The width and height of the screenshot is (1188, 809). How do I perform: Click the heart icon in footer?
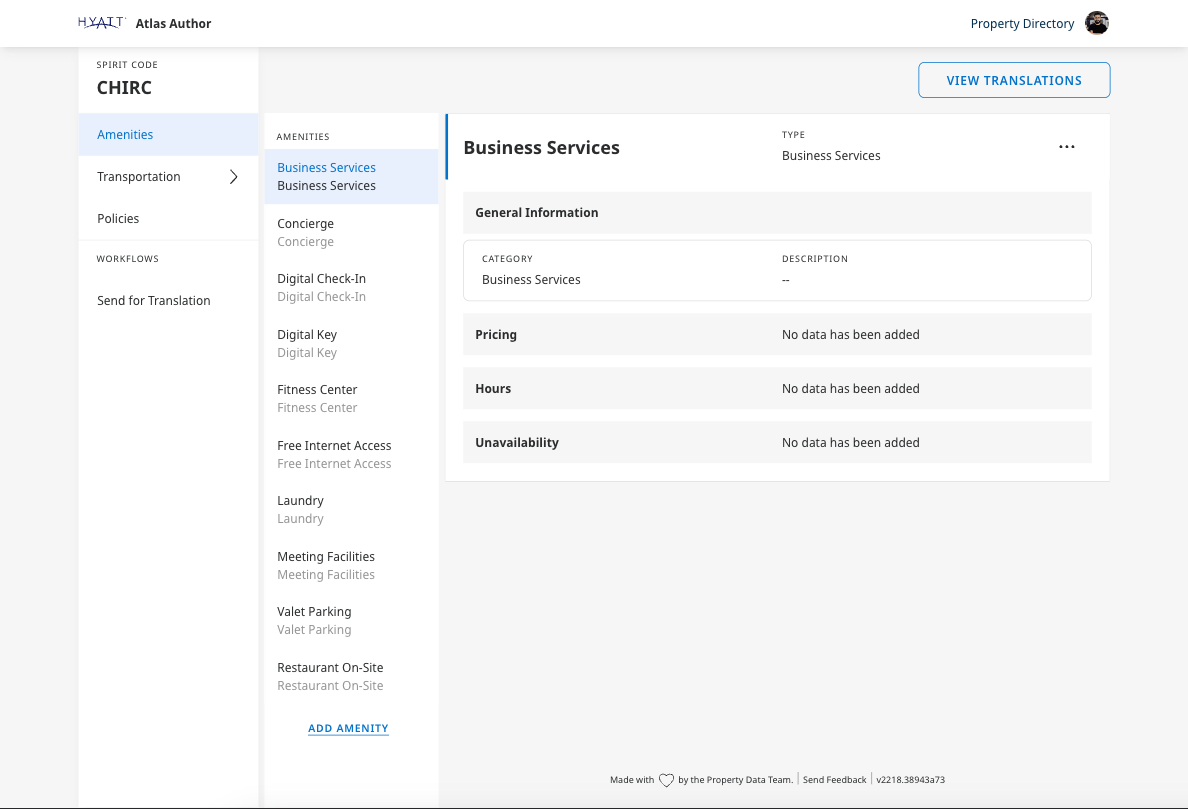pyautogui.click(x=666, y=780)
